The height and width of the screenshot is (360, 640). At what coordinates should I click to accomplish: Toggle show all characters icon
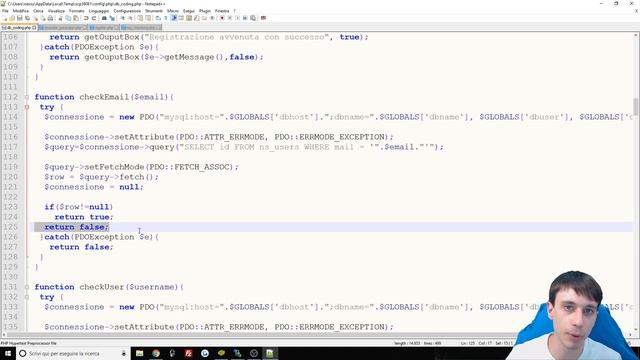coord(166,18)
